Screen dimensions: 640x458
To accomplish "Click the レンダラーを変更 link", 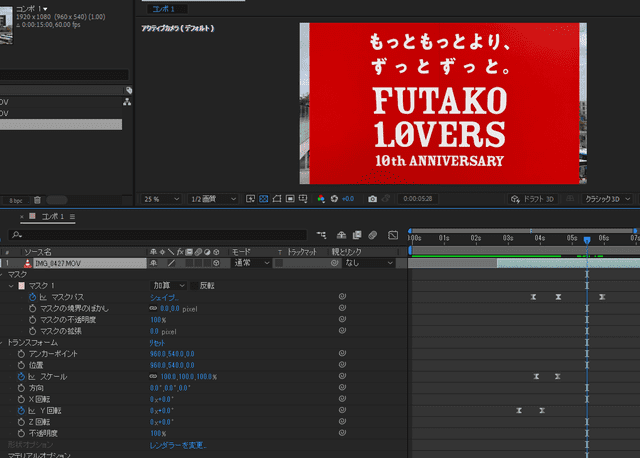I will point(178,445).
